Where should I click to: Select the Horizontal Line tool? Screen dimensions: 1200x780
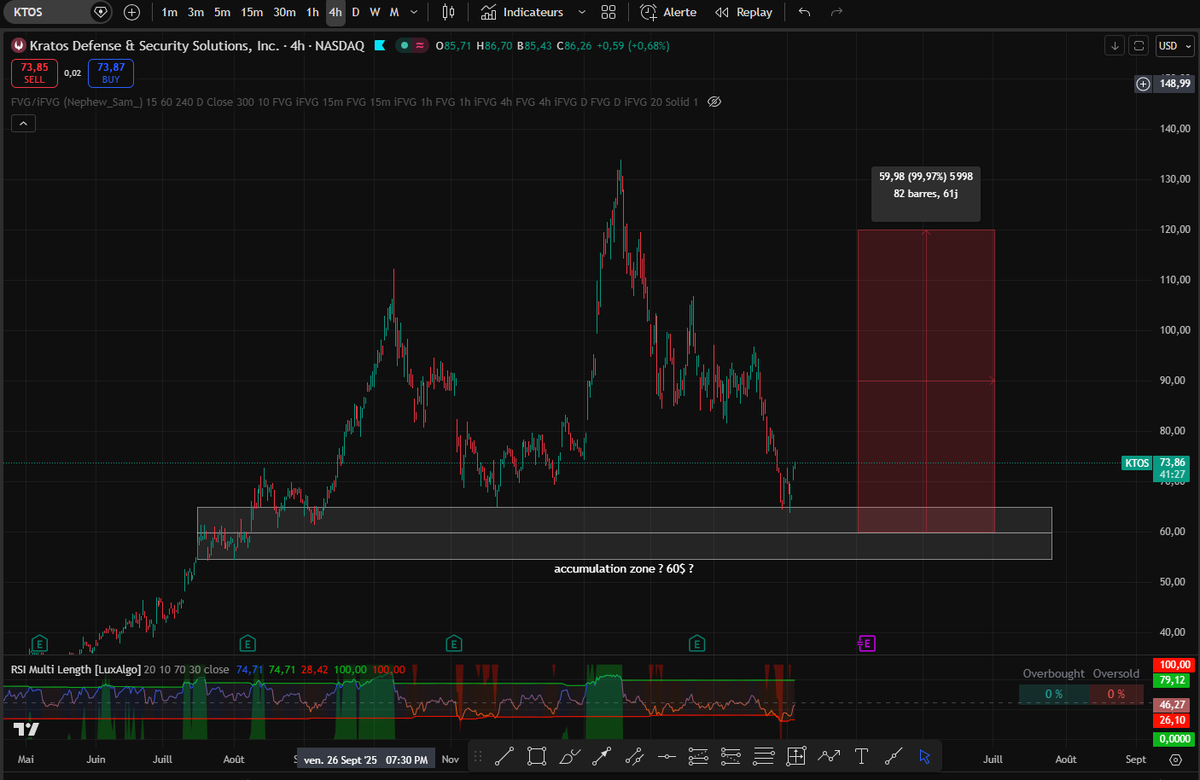point(666,756)
